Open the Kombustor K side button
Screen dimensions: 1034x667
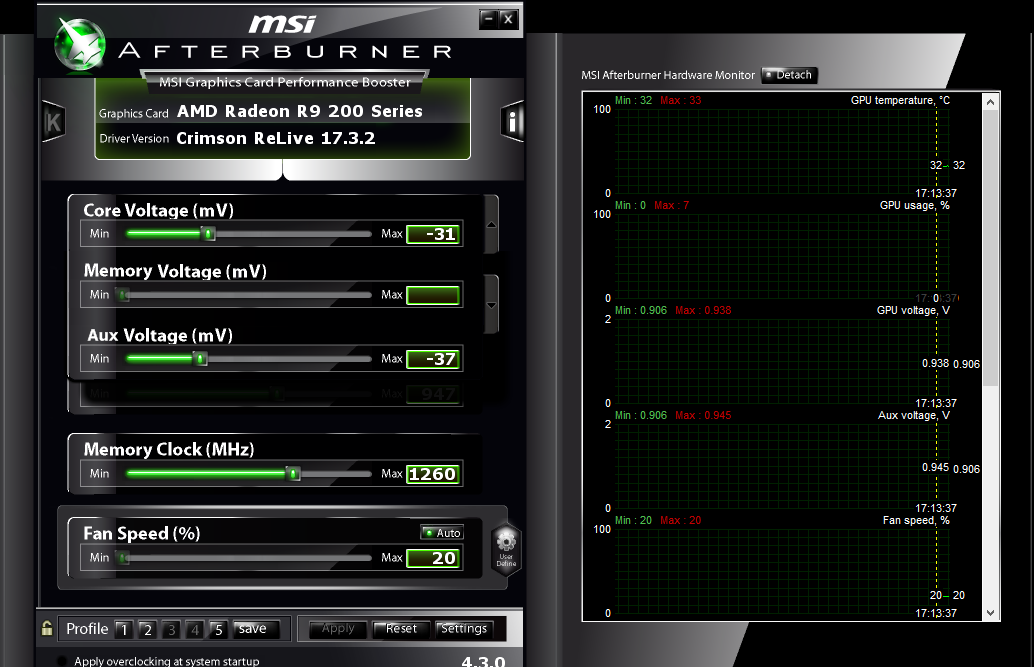[53, 121]
